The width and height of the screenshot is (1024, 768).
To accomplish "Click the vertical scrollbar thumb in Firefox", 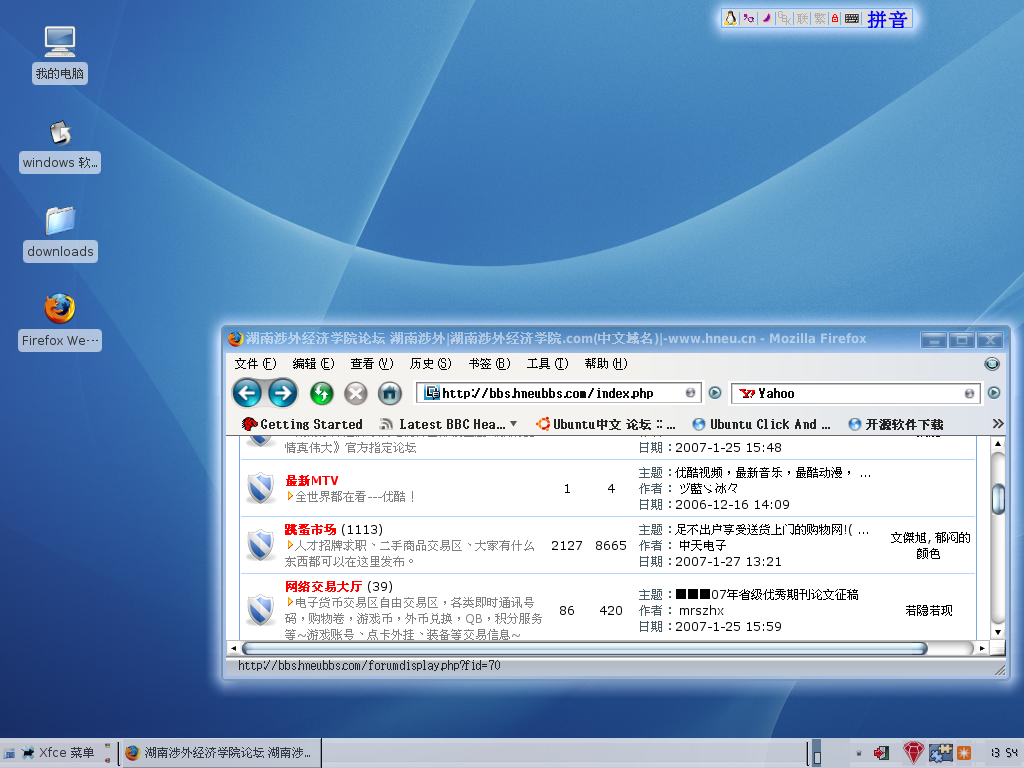I will [x=997, y=499].
